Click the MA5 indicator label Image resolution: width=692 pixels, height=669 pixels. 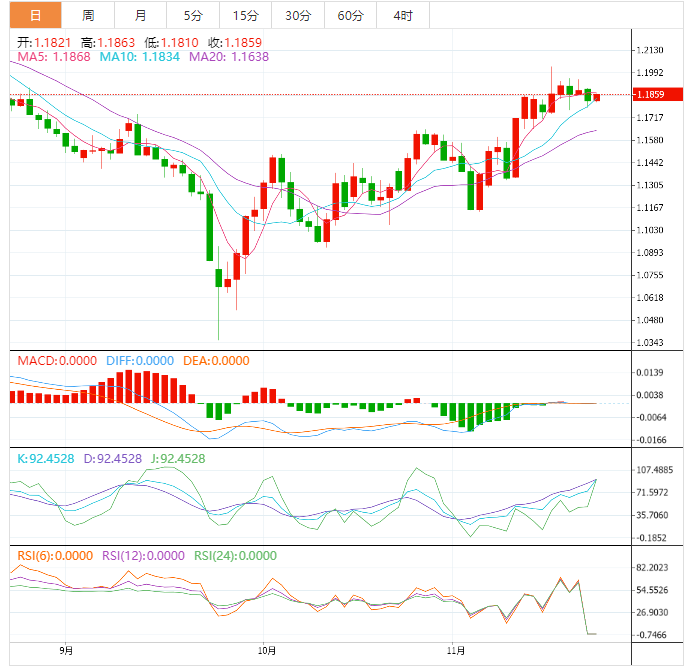click(54, 57)
